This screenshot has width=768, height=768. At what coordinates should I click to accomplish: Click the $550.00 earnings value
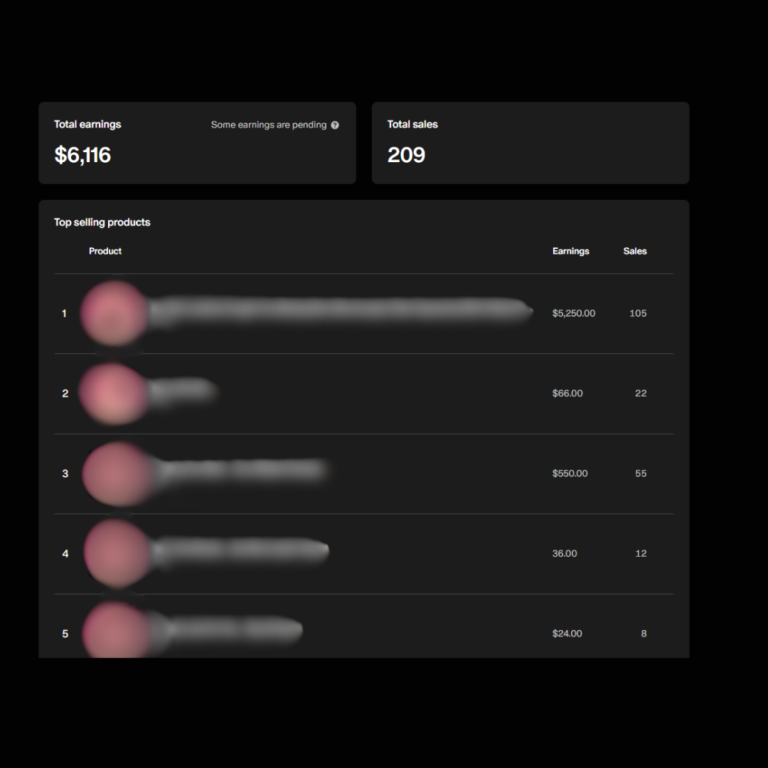[570, 473]
